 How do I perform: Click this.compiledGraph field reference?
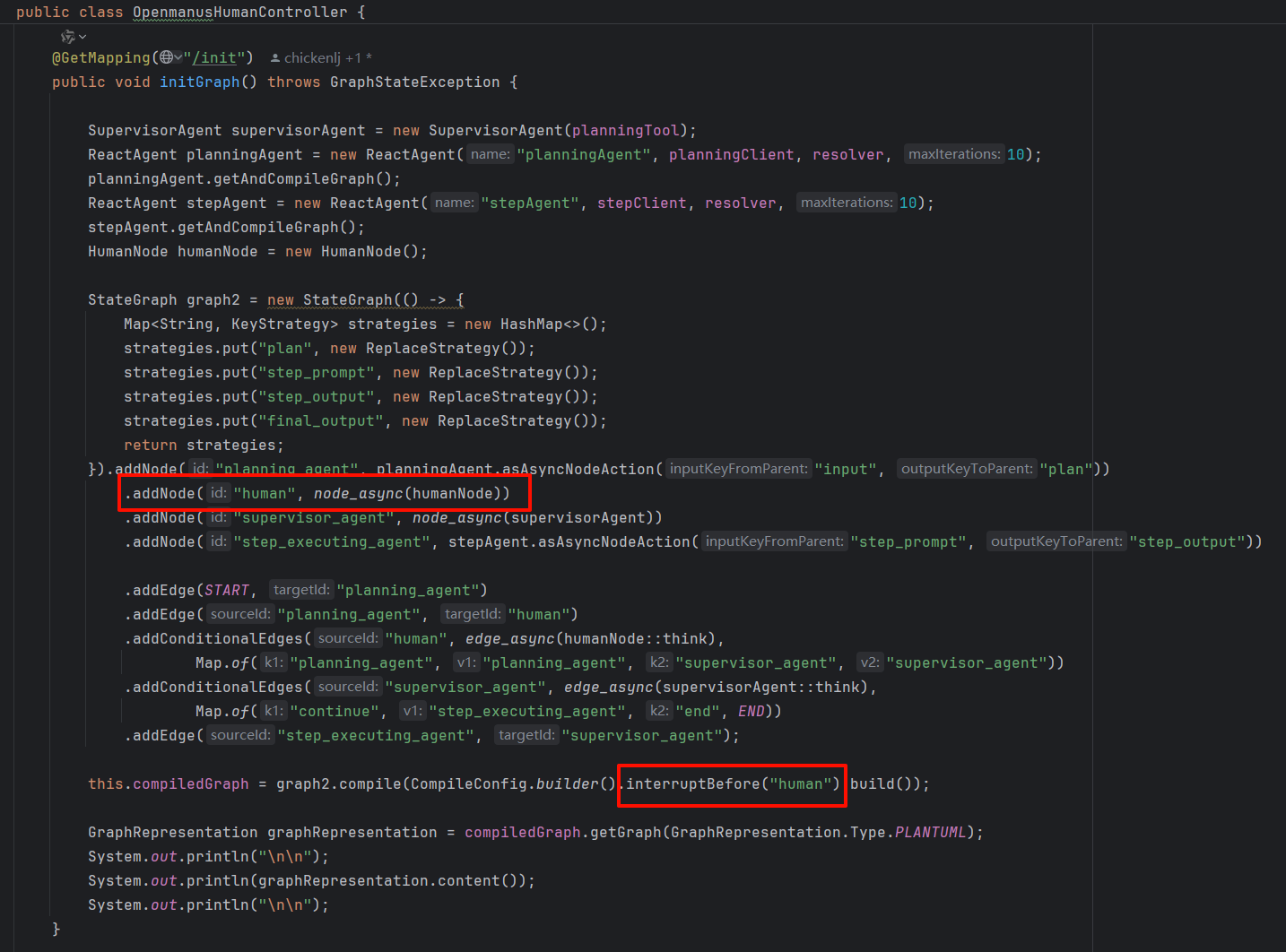168,783
